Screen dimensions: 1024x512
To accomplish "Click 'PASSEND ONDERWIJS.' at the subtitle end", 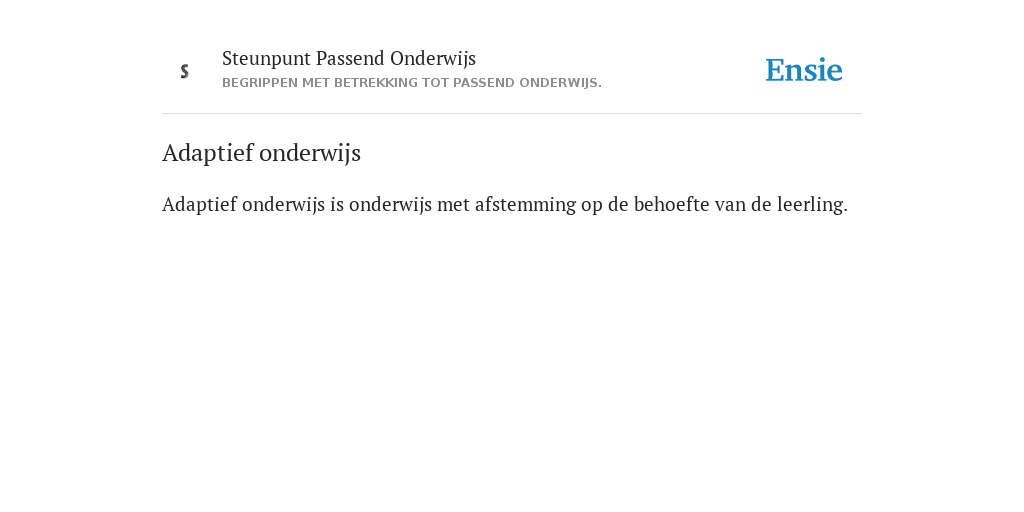I will pyautogui.click(x=527, y=83).
